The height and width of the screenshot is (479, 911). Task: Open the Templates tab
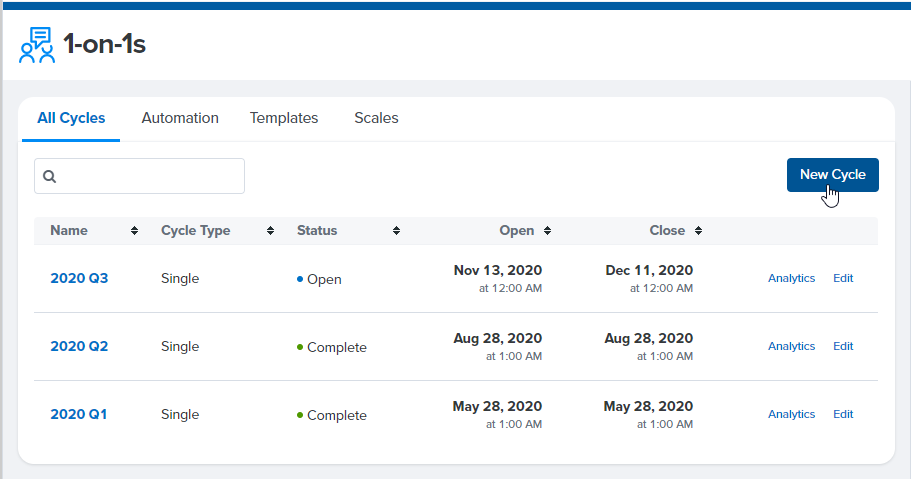[284, 118]
